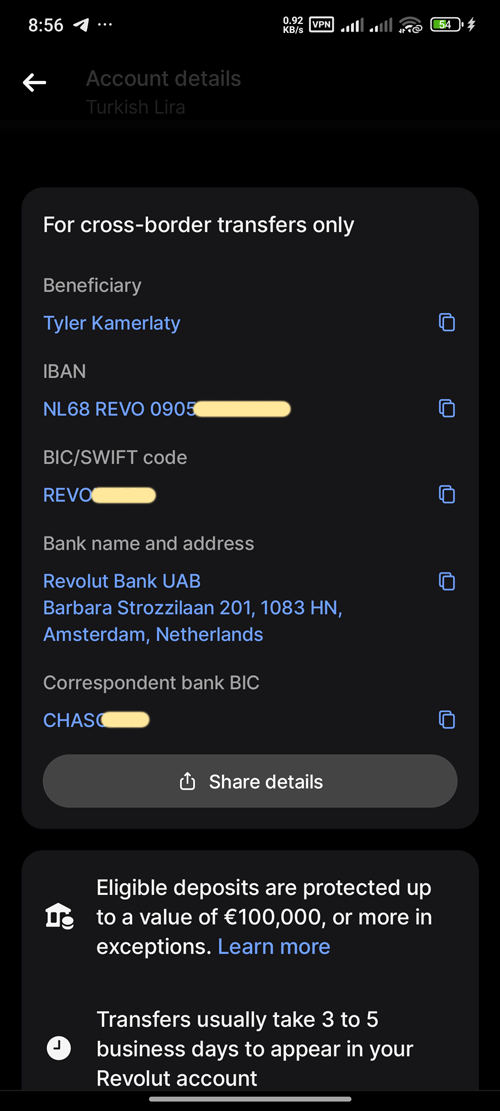The width and height of the screenshot is (500, 1111).
Task: Tap the back arrow icon
Action: pos(34,82)
